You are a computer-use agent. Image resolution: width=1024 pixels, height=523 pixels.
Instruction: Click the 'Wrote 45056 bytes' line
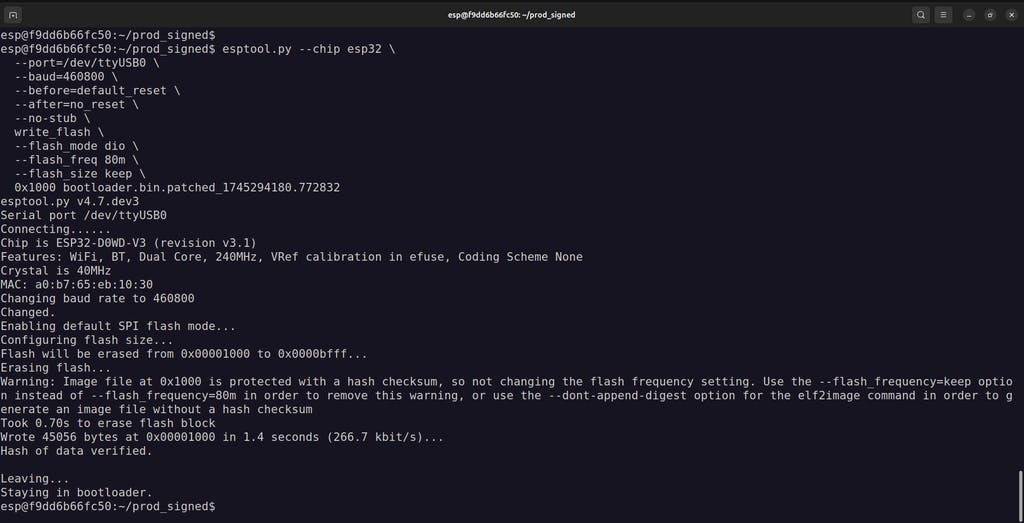(x=222, y=437)
